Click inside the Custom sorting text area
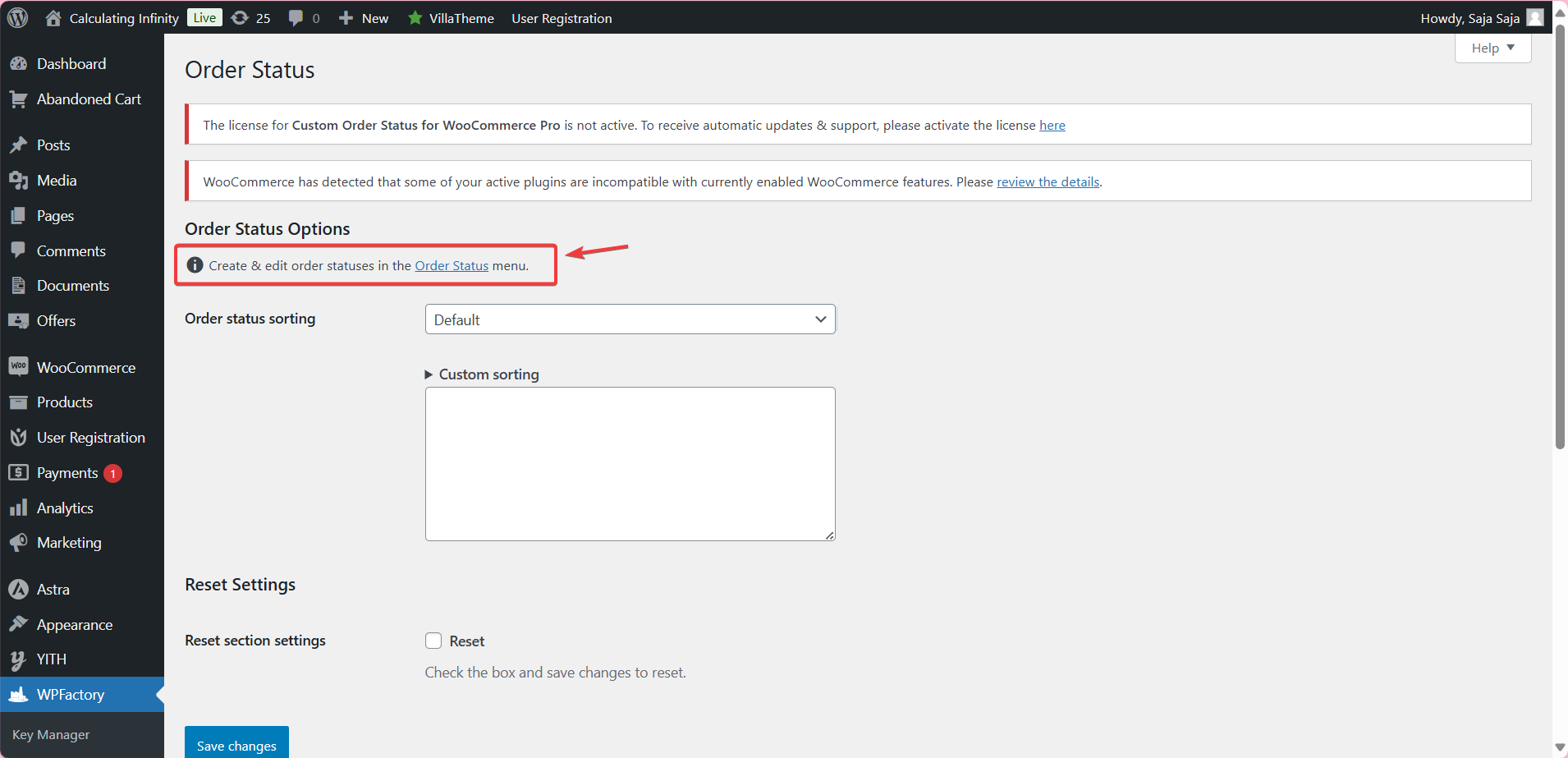1568x758 pixels. coord(629,464)
